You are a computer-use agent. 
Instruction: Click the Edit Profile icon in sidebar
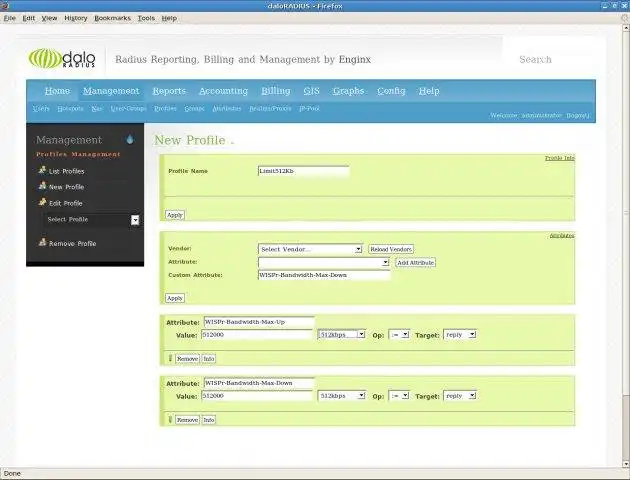click(x=42, y=202)
